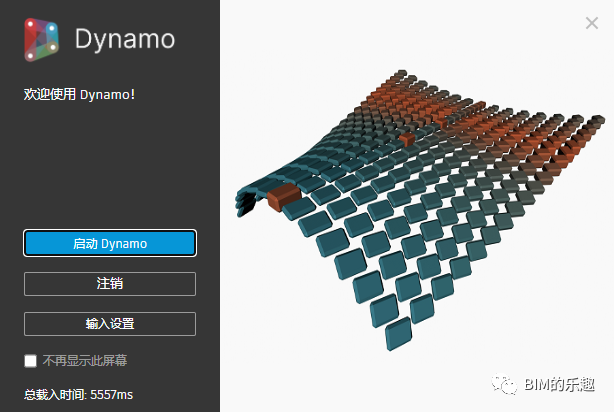Click the tiled surface splash image

[x=421, y=210]
